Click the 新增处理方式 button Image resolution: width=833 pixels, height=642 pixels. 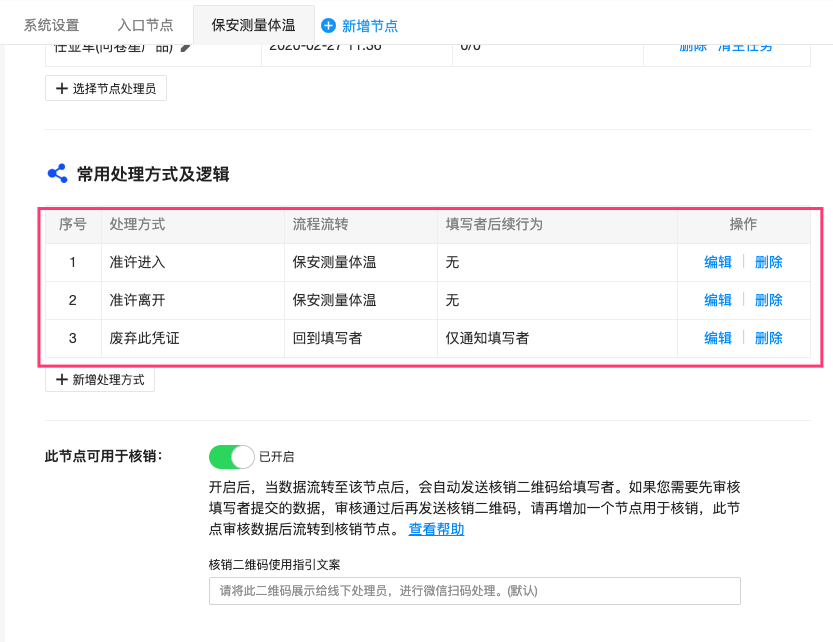100,379
